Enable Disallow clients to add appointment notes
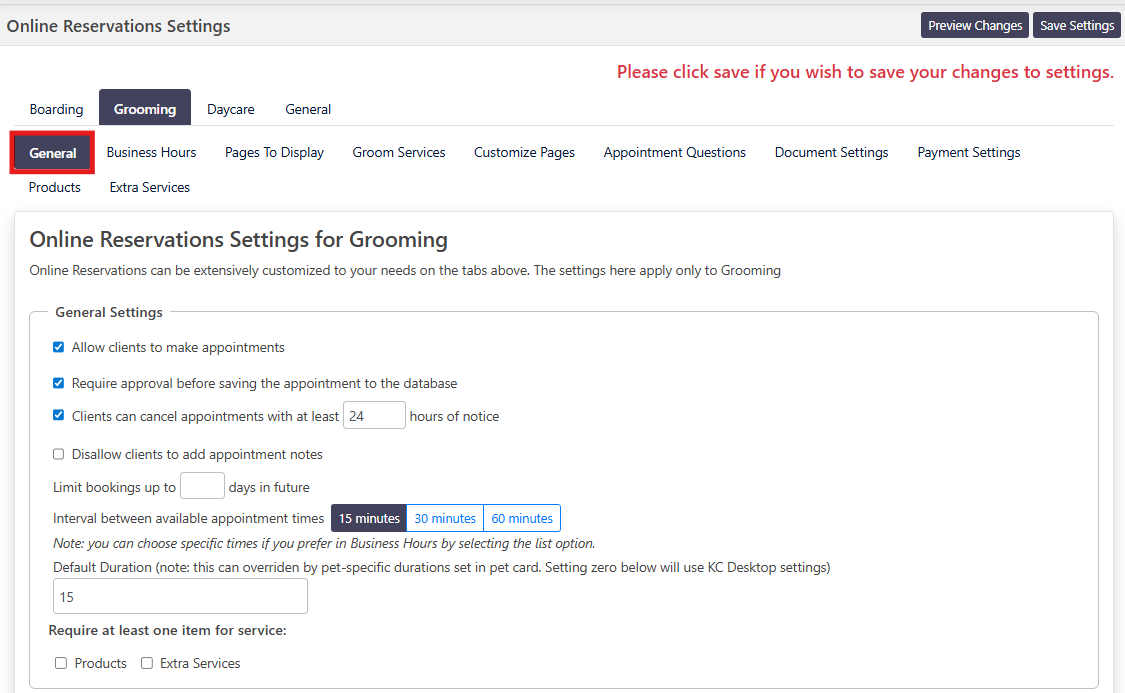The width and height of the screenshot is (1125, 693). coord(59,454)
